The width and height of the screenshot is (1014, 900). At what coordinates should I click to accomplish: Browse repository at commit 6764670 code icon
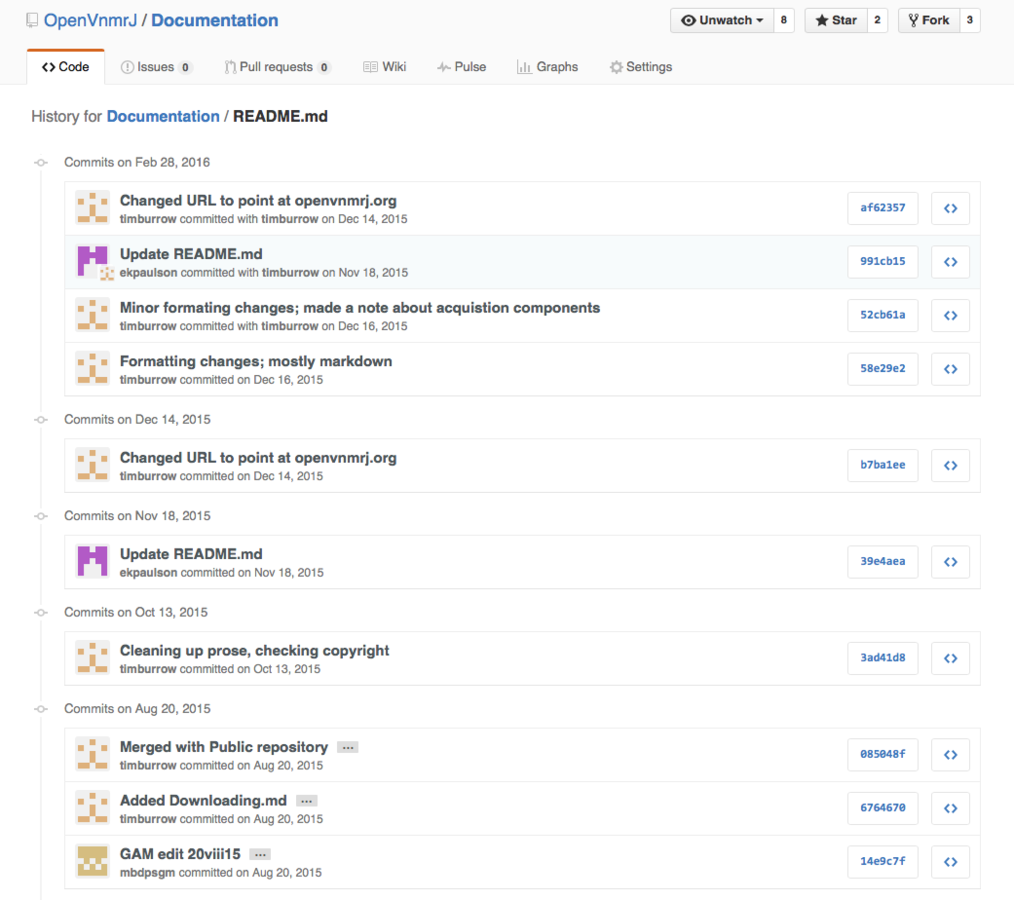pos(950,808)
